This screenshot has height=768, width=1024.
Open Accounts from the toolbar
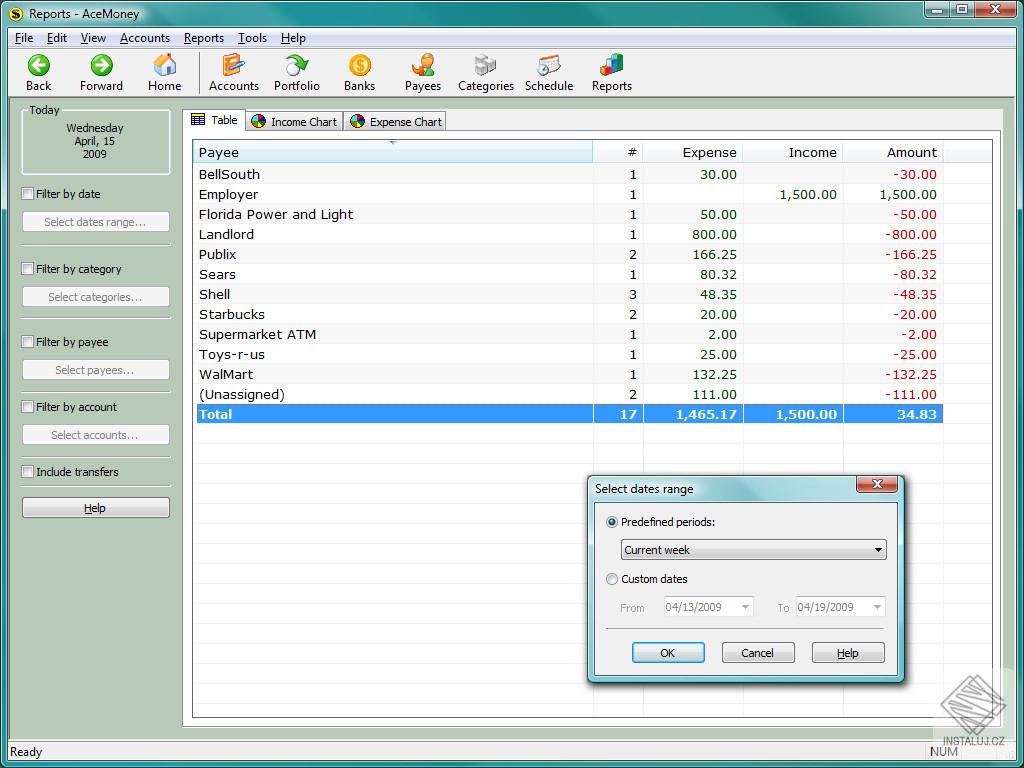pos(233,66)
